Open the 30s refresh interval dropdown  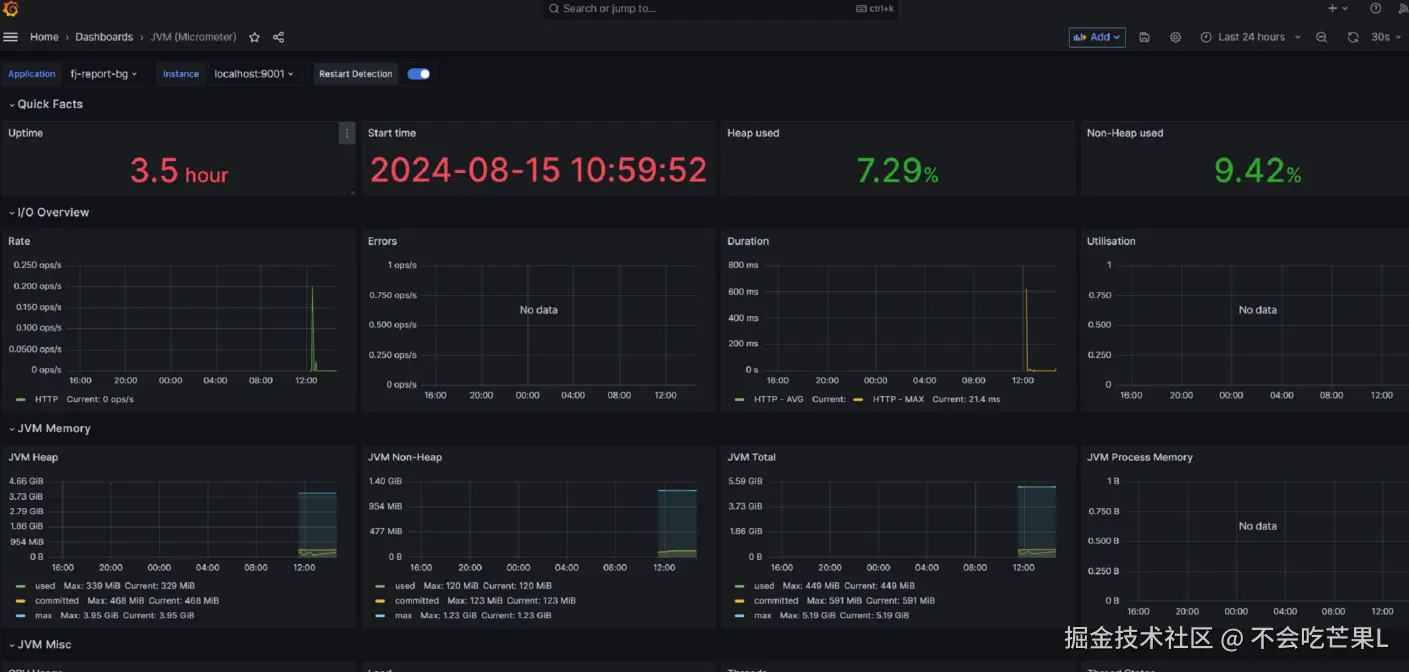1386,37
